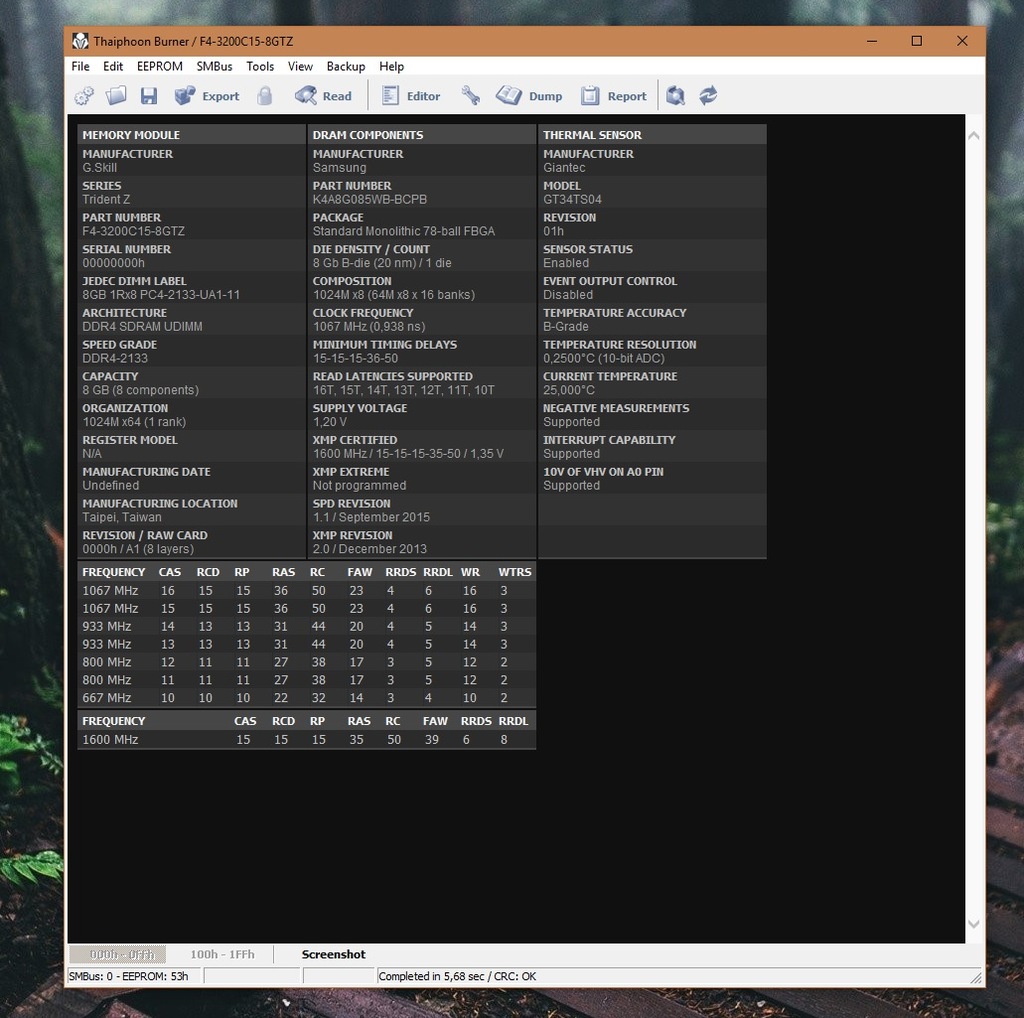
Task: Click the DRAM part number K4A8G085WB-BCPB
Action: click(370, 199)
